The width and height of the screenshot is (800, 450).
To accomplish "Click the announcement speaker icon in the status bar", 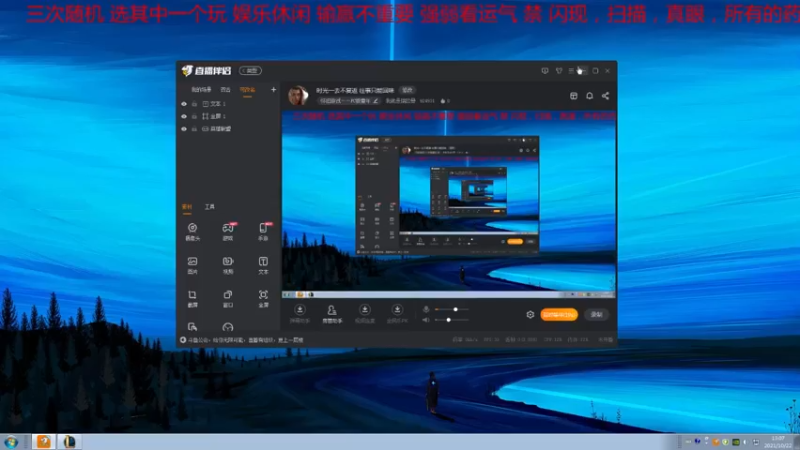I will tap(183, 340).
